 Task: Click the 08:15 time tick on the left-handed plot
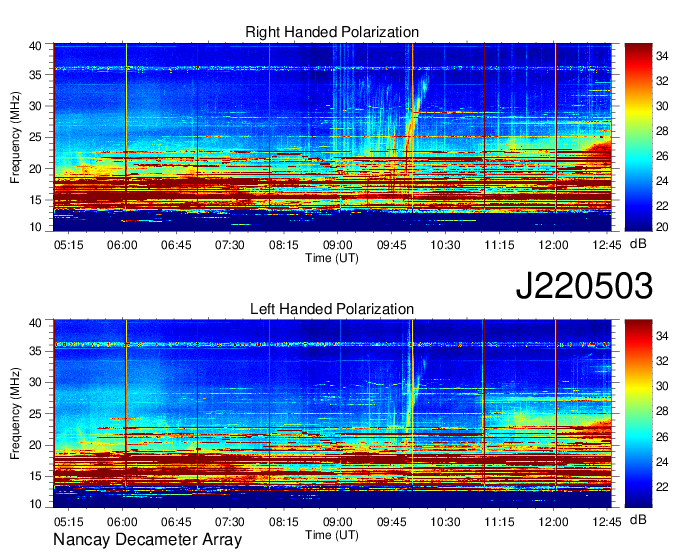pos(284,522)
